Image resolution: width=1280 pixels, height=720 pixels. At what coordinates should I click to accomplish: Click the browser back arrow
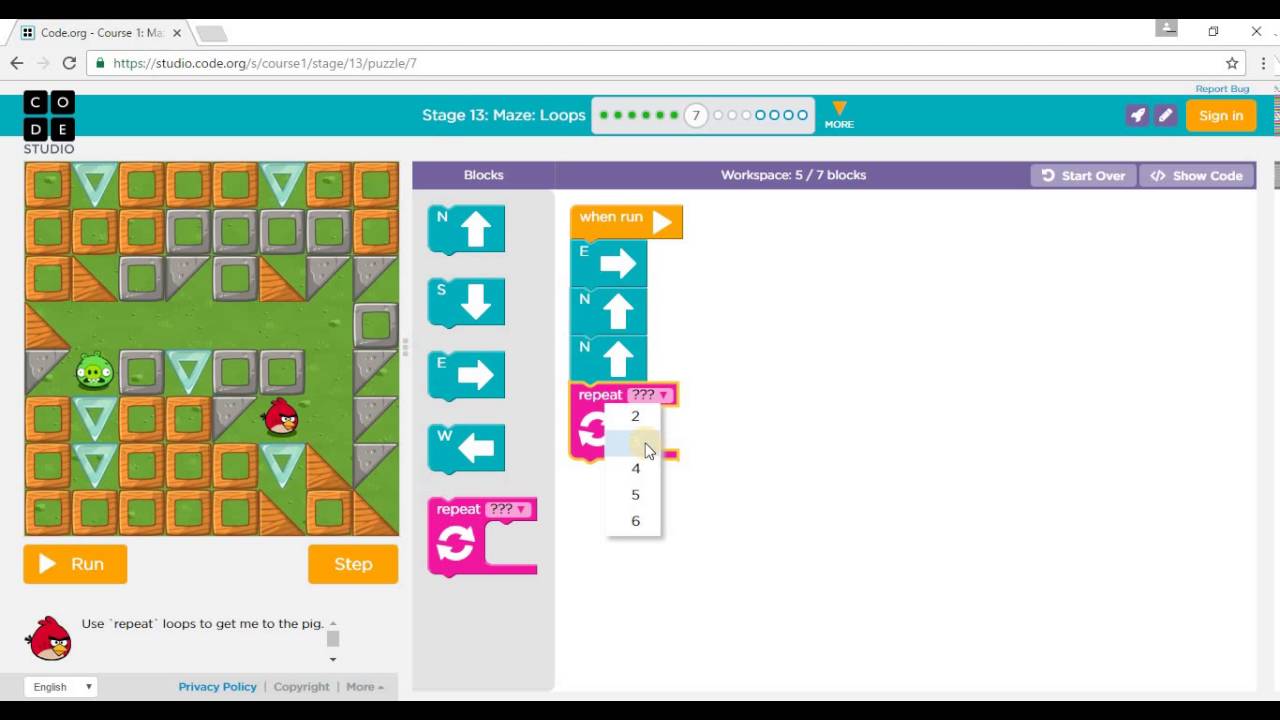point(17,63)
